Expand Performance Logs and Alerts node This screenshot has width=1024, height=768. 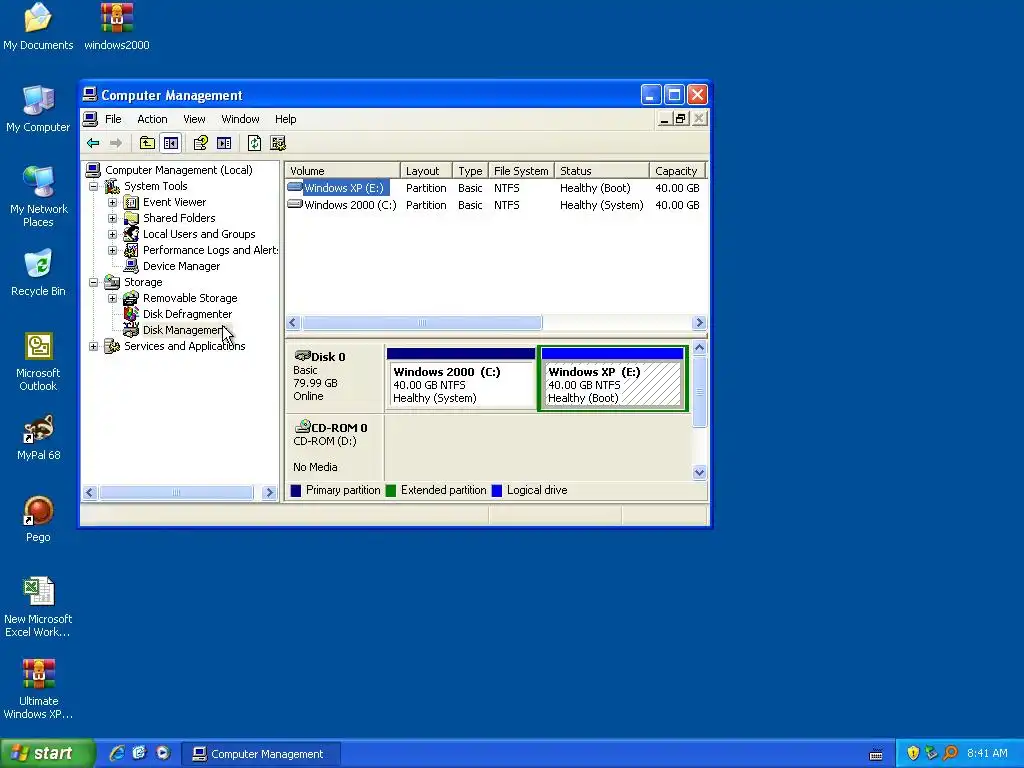[112, 250]
